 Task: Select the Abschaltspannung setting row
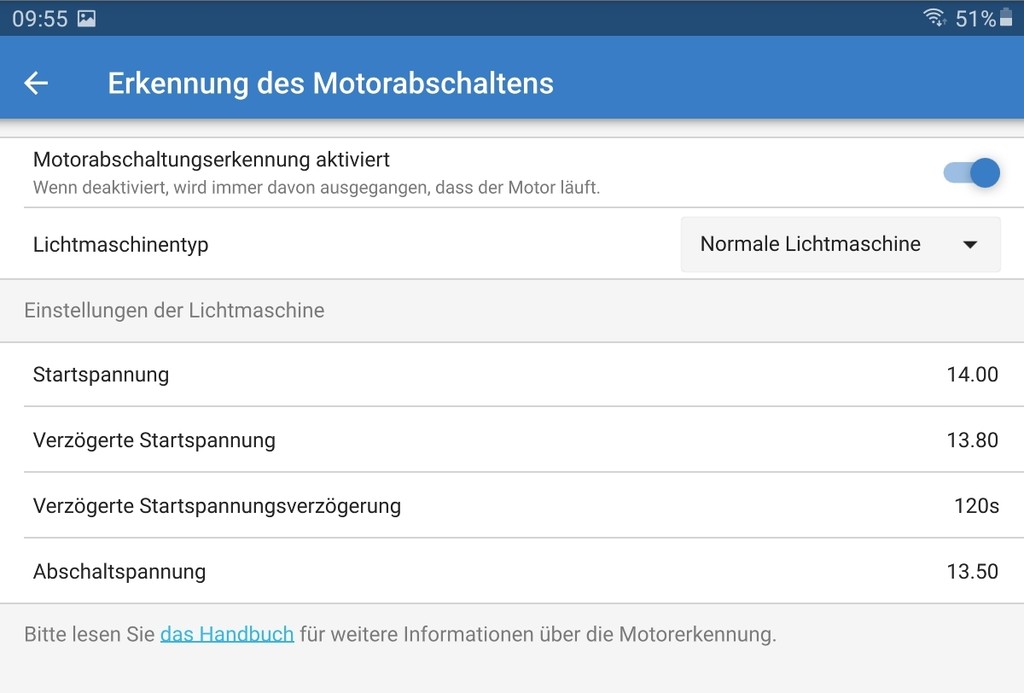coord(512,572)
